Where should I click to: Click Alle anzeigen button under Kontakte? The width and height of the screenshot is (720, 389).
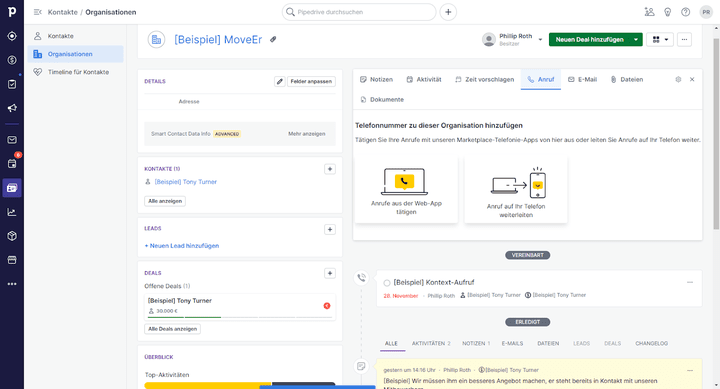coord(165,201)
